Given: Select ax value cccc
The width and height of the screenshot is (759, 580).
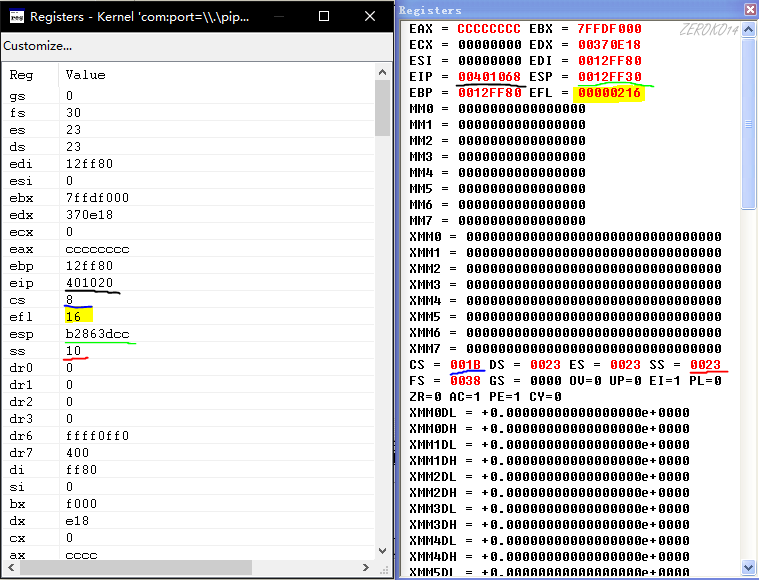Looking at the screenshot, I should click(x=81, y=555).
